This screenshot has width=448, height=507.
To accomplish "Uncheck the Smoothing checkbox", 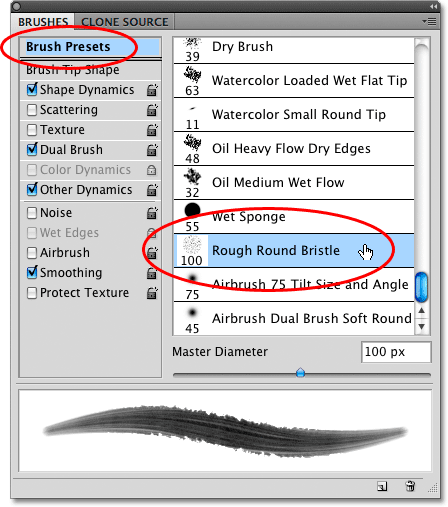I will pos(32,273).
